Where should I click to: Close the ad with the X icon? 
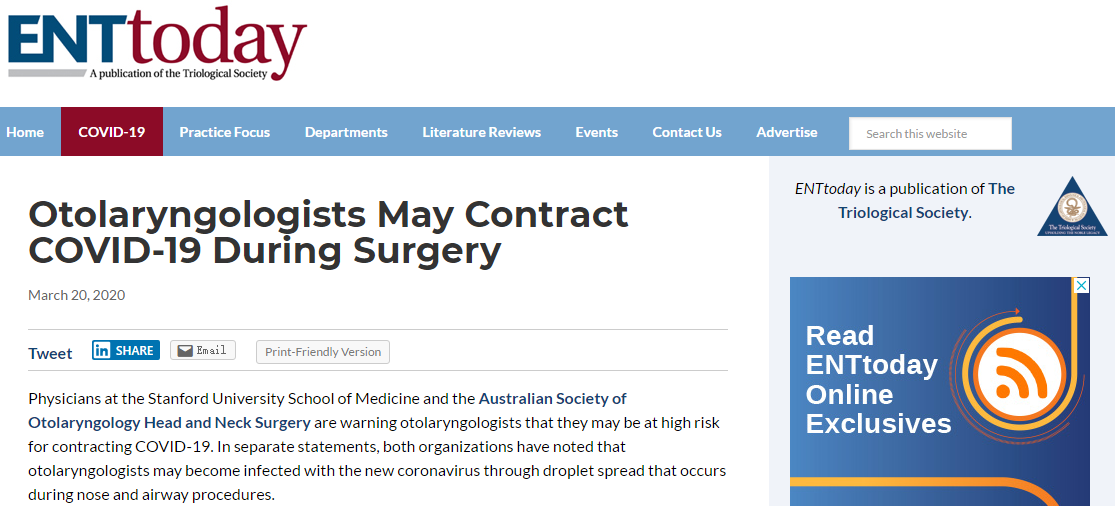[x=1081, y=286]
